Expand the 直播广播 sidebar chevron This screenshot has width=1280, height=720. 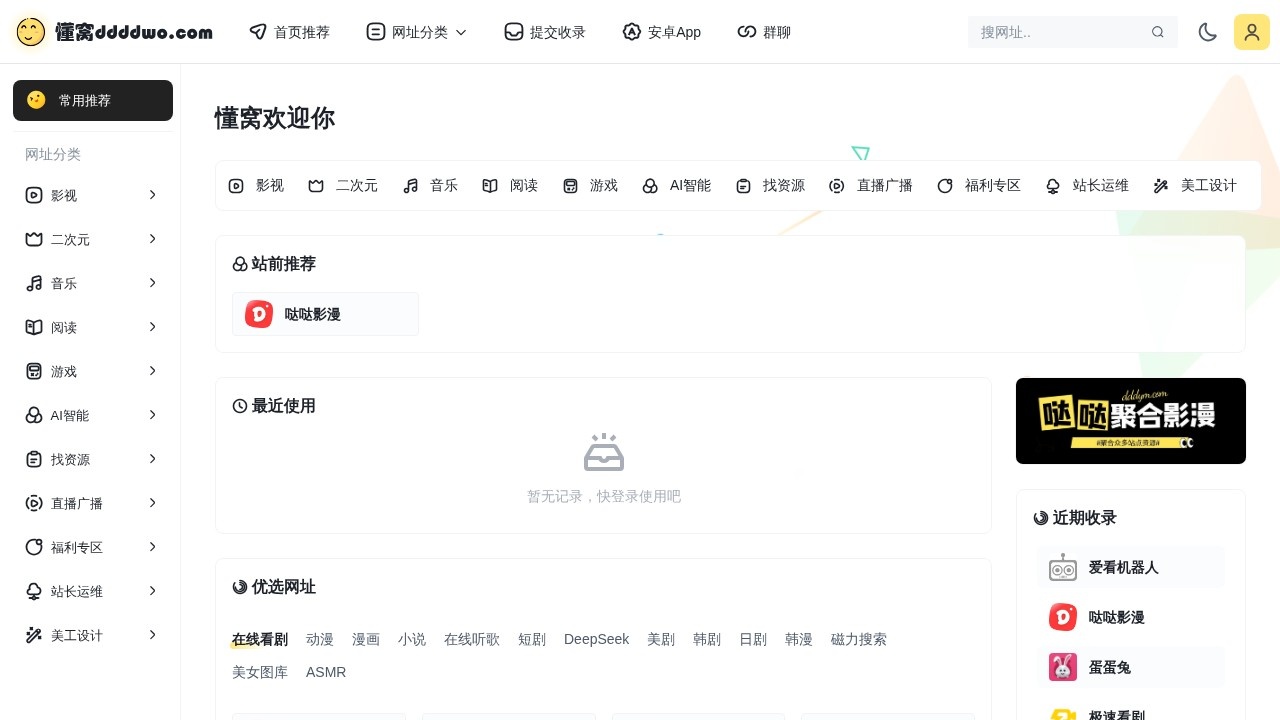[x=153, y=503]
